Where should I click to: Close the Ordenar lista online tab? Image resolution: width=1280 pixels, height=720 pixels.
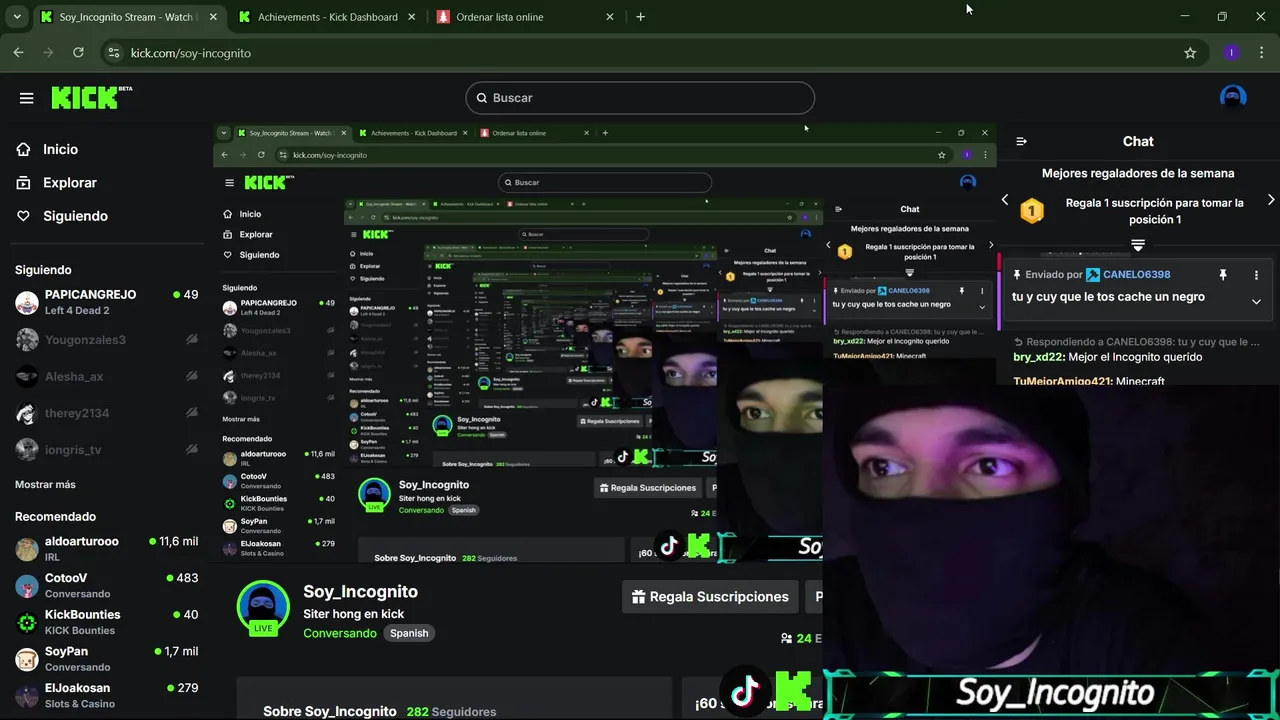point(610,17)
